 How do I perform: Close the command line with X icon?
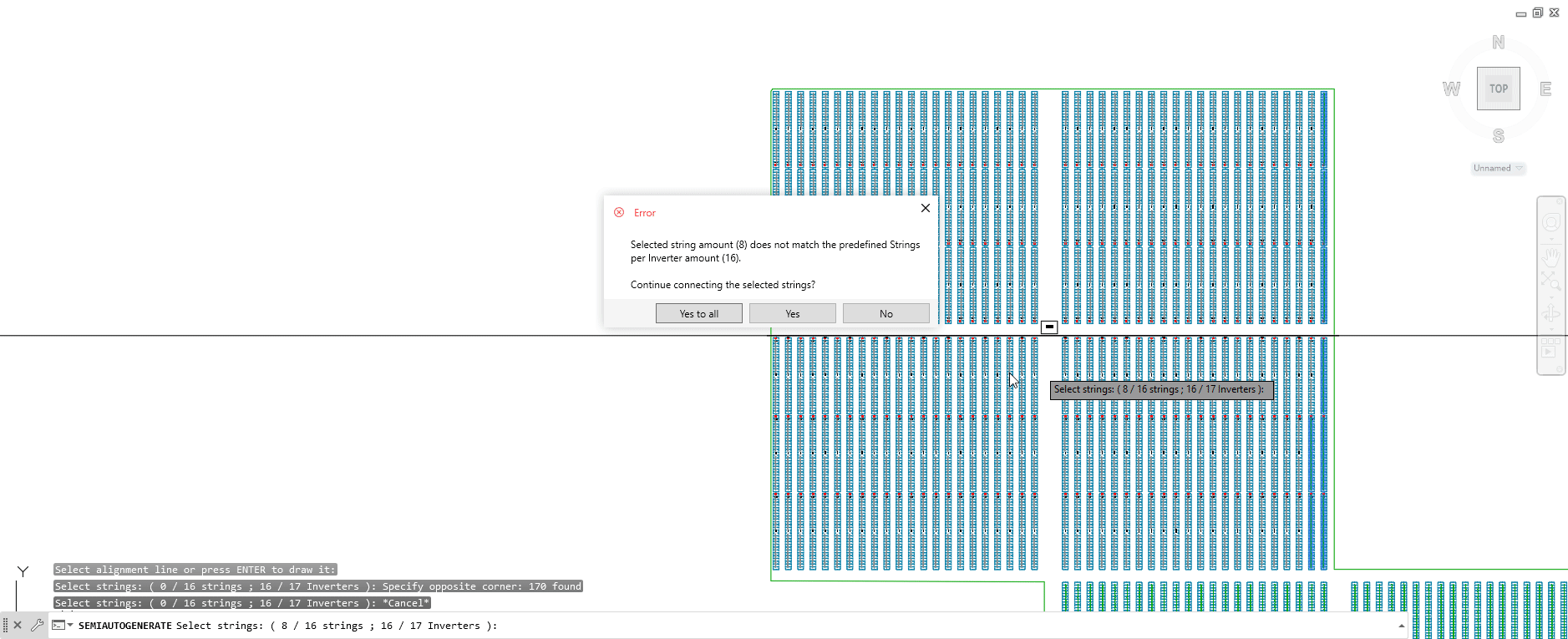[x=18, y=625]
